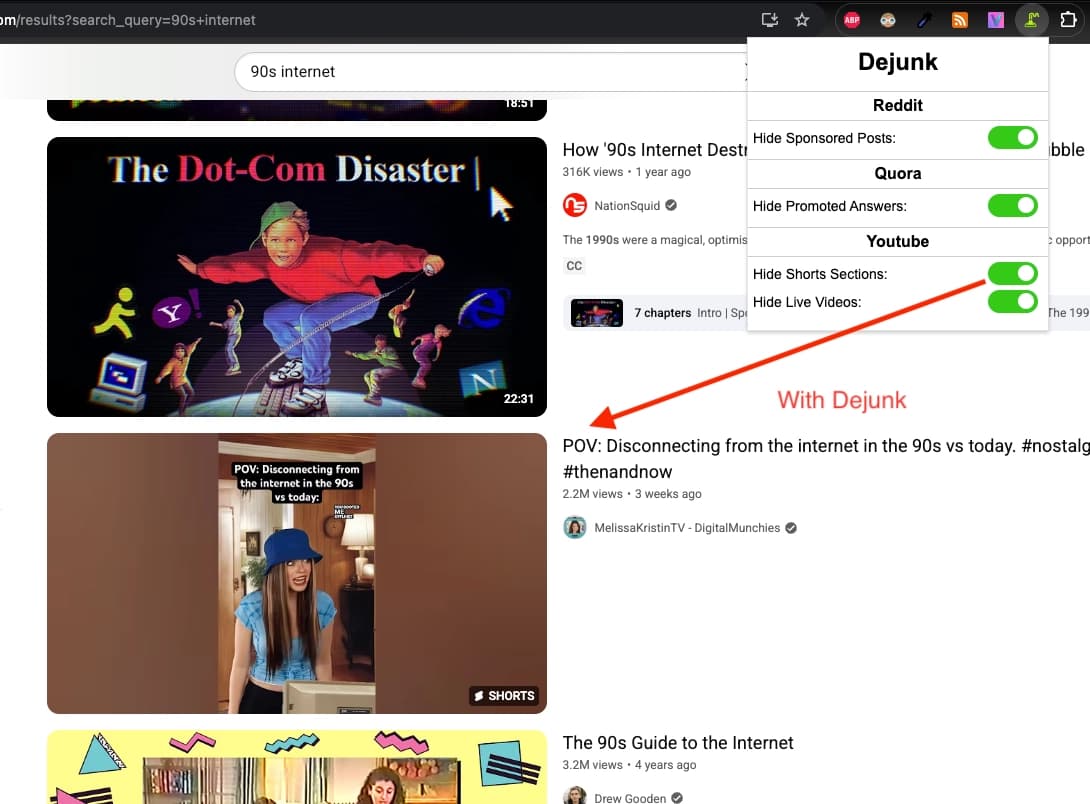Turn off Hide Promoted Answers toggle

tap(1013, 206)
